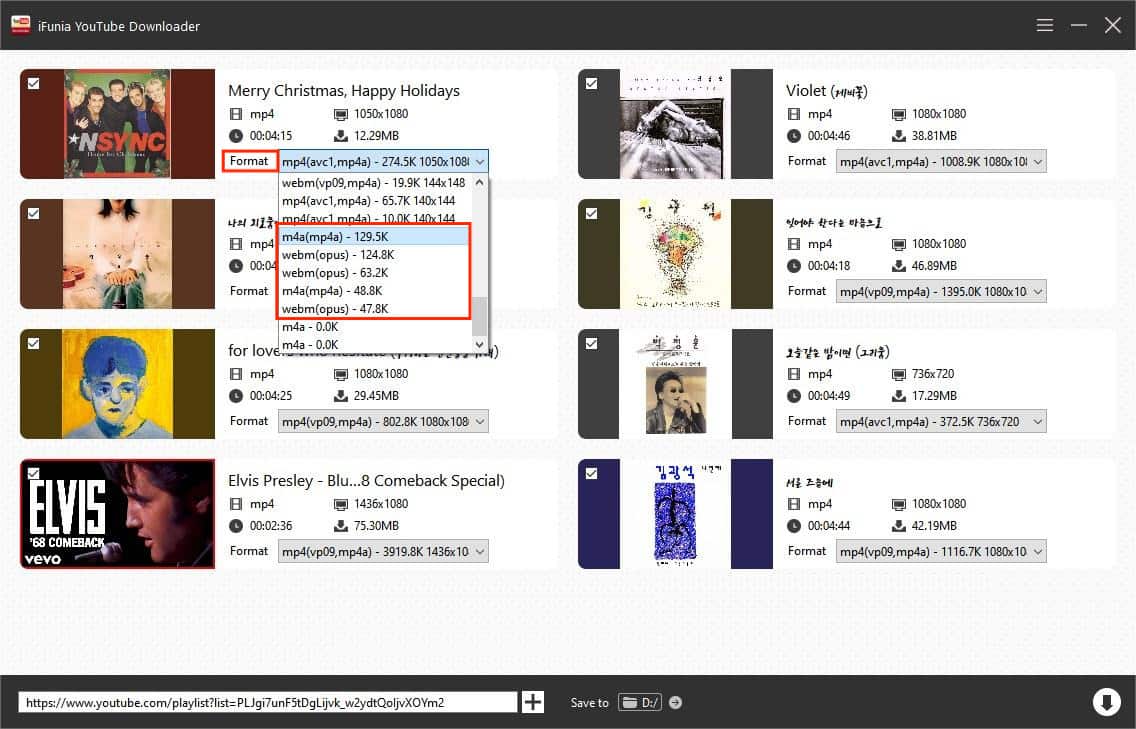Open the hamburger menu in title bar

[x=1045, y=25]
